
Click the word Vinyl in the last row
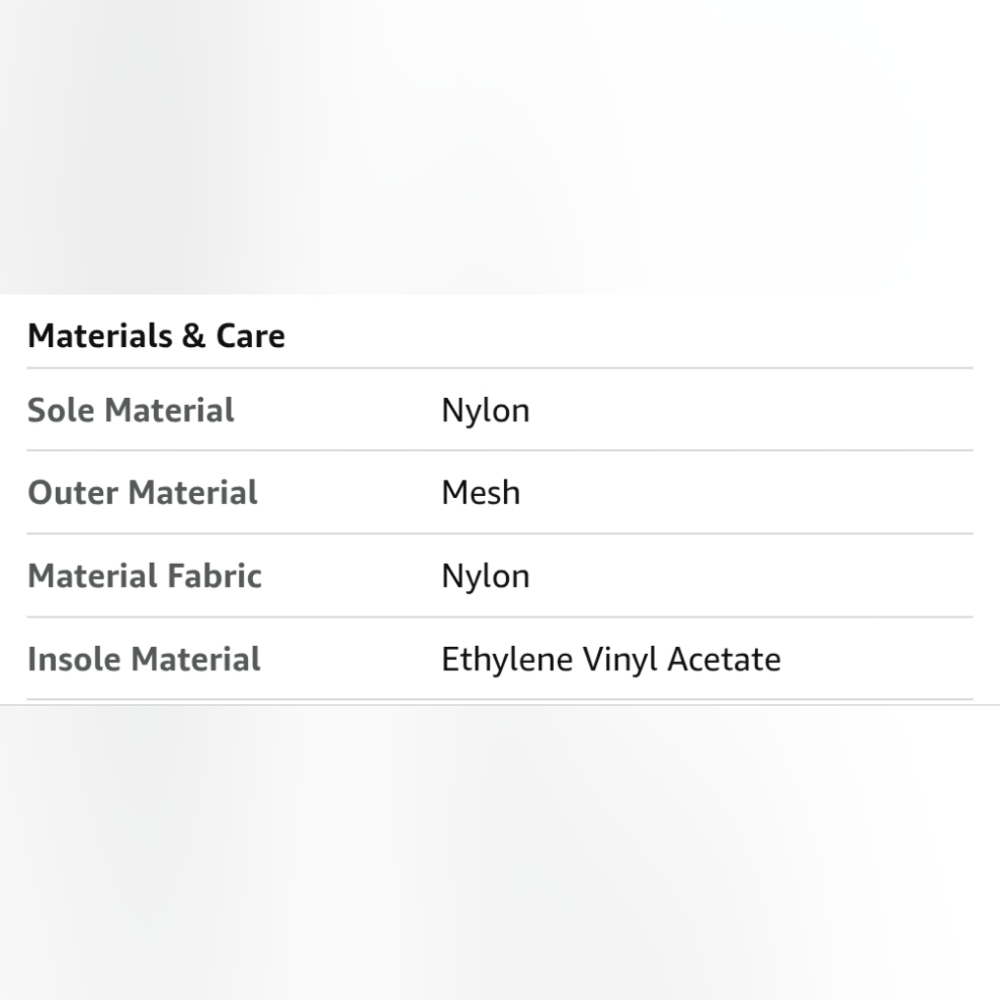[x=620, y=661]
